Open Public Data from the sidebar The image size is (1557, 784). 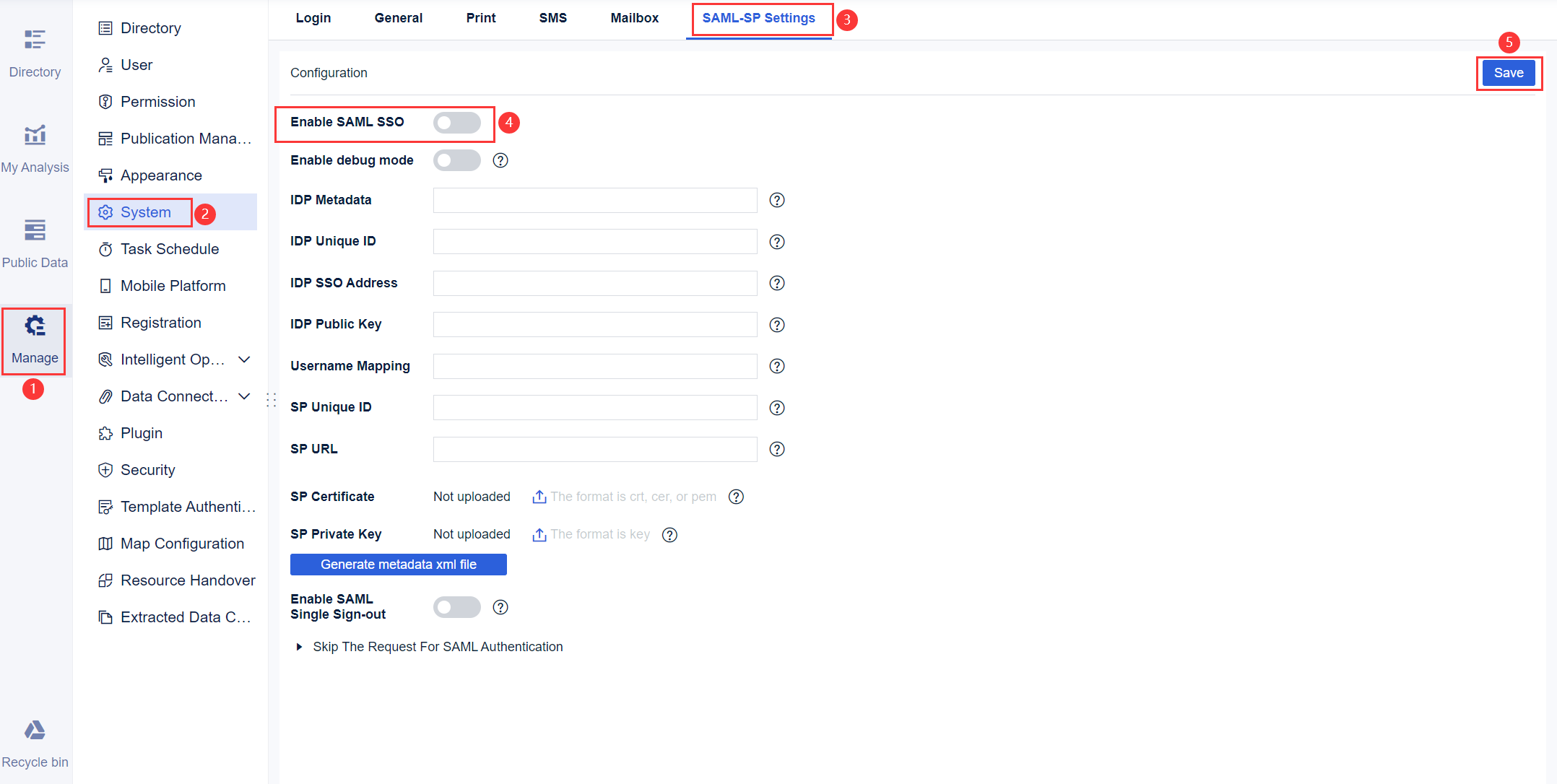pos(35,238)
